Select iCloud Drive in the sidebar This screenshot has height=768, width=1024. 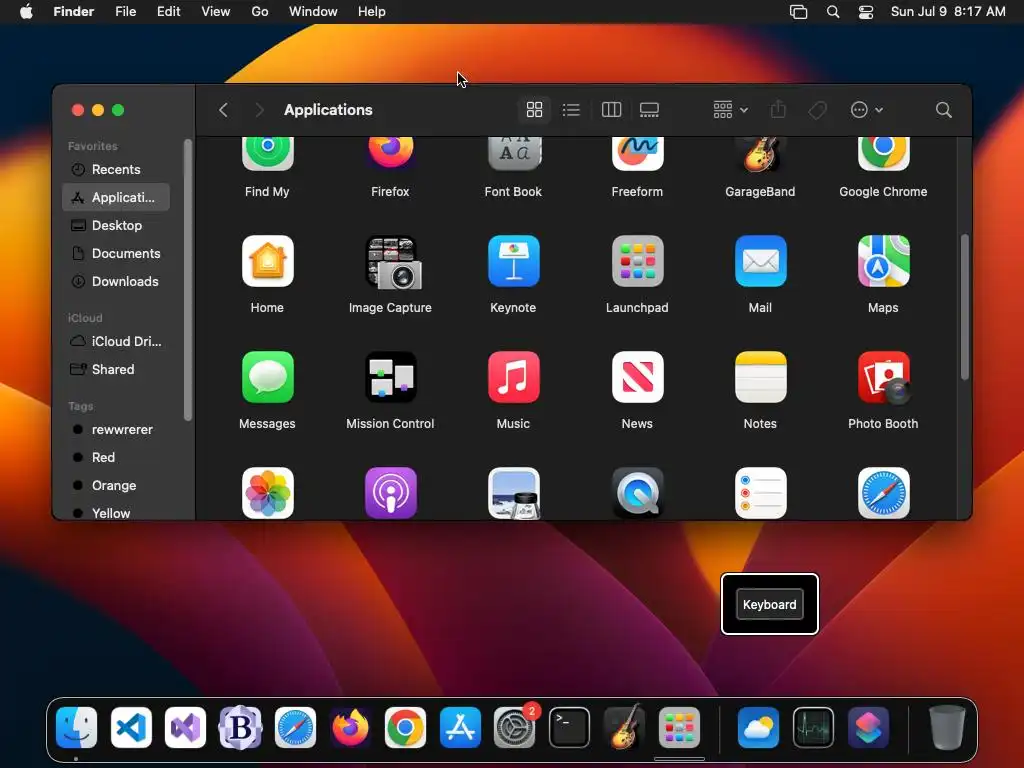pyautogui.click(x=116, y=342)
